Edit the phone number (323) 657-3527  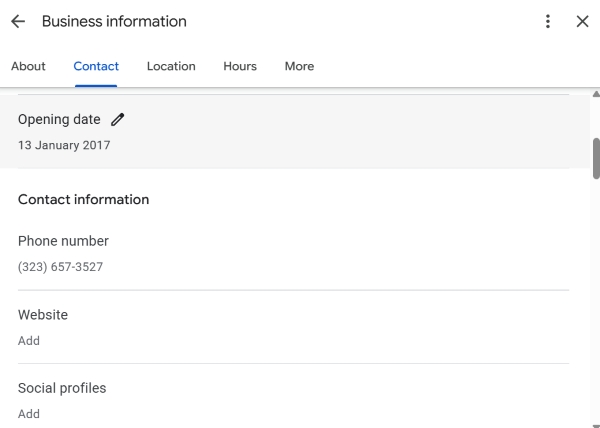coord(60,267)
